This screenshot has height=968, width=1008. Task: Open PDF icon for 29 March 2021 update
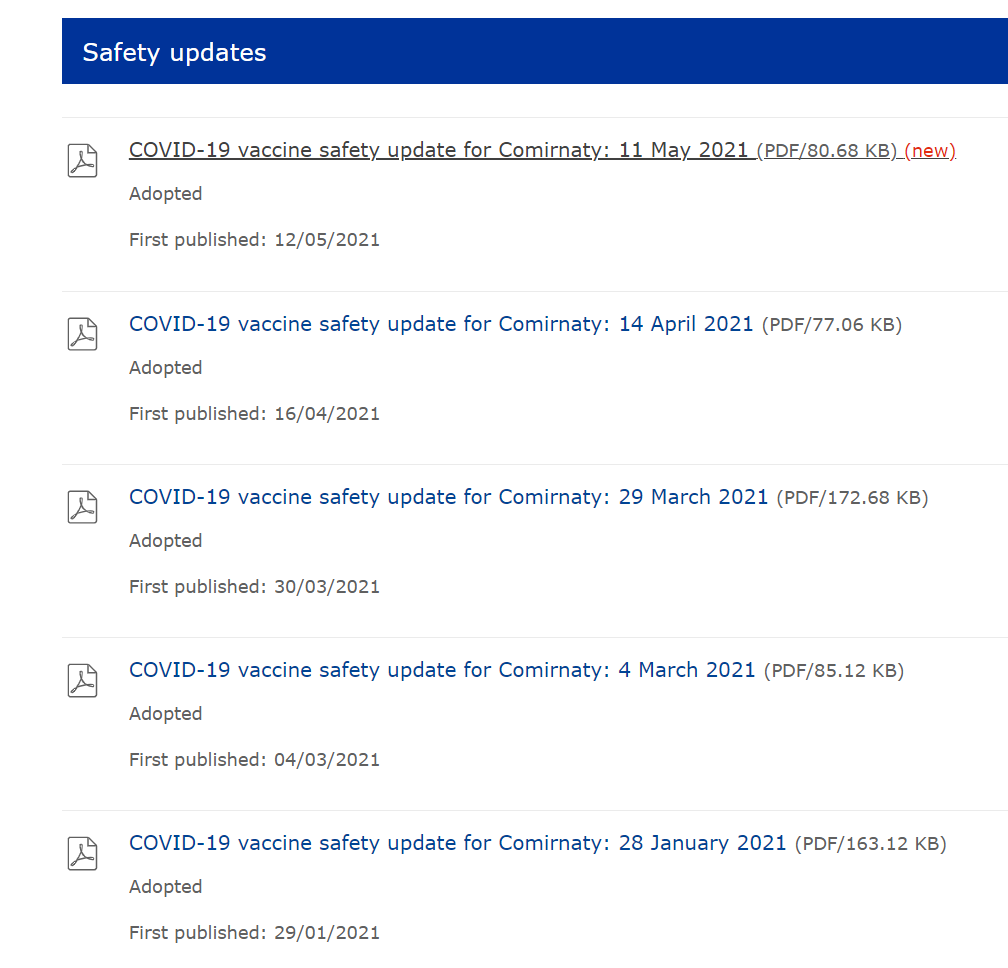pyautogui.click(x=82, y=506)
